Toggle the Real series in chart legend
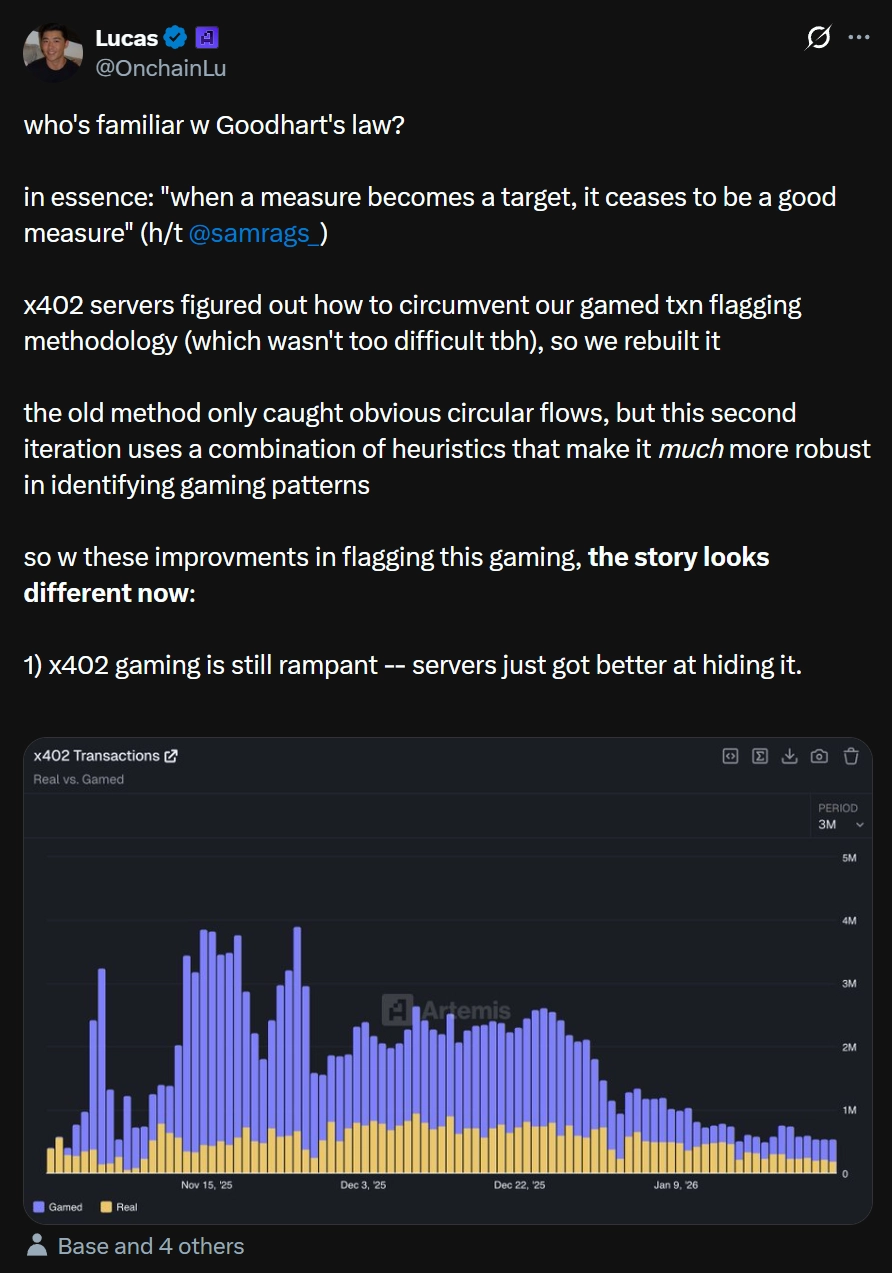 [x=120, y=1207]
